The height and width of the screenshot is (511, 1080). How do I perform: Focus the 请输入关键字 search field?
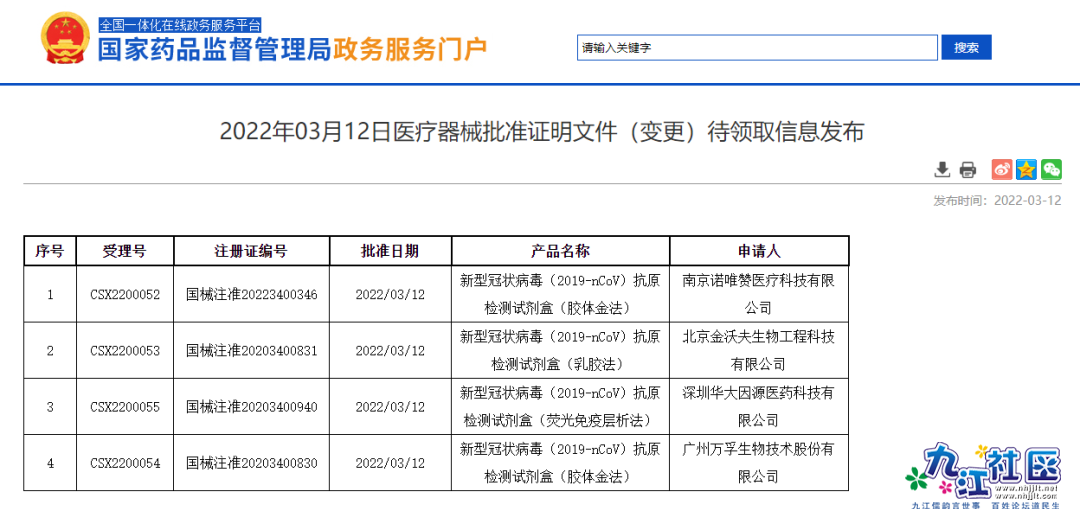757,48
